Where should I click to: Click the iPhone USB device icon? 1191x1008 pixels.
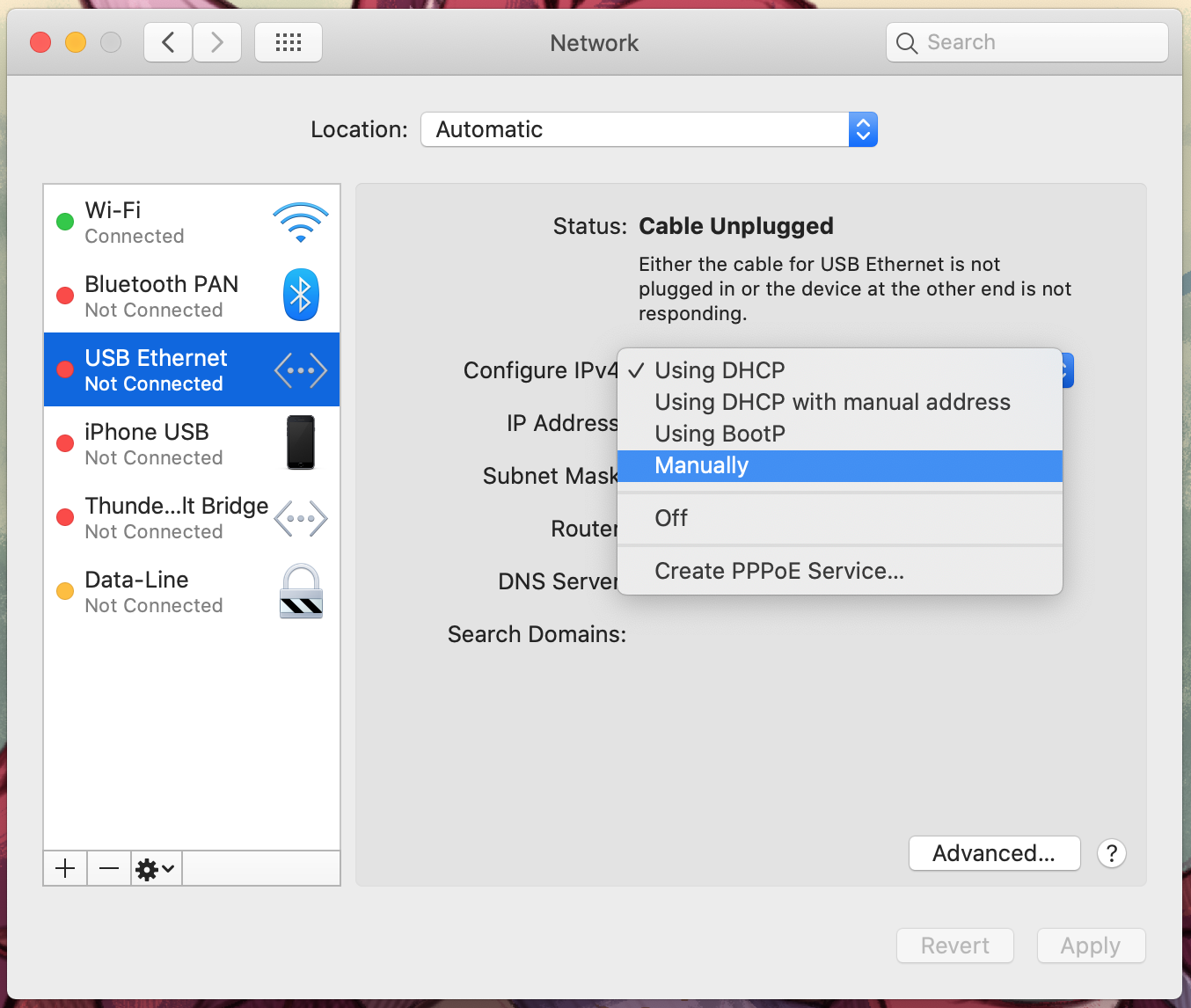[300, 442]
